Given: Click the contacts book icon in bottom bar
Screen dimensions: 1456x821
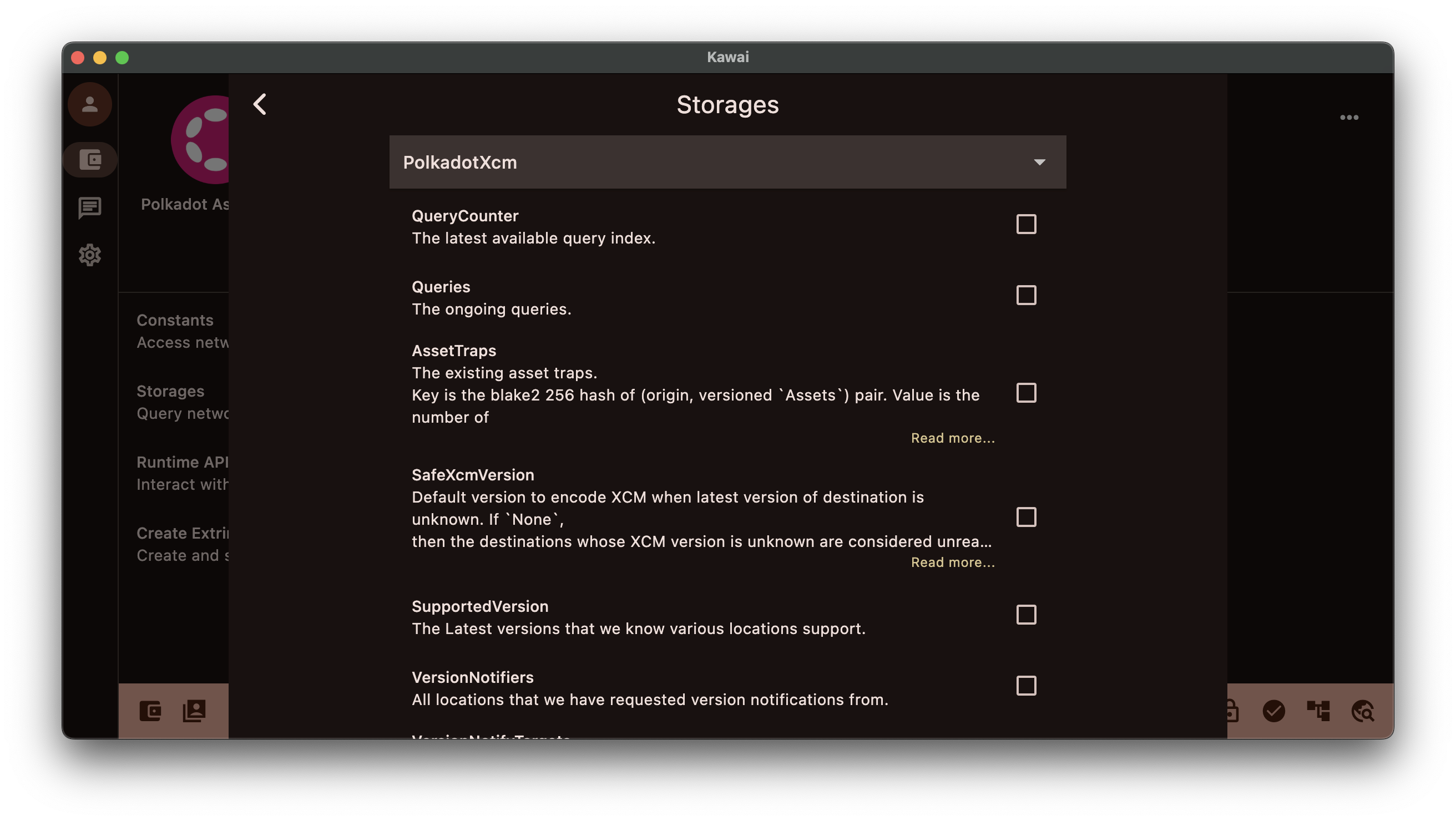Looking at the screenshot, I should click(194, 711).
